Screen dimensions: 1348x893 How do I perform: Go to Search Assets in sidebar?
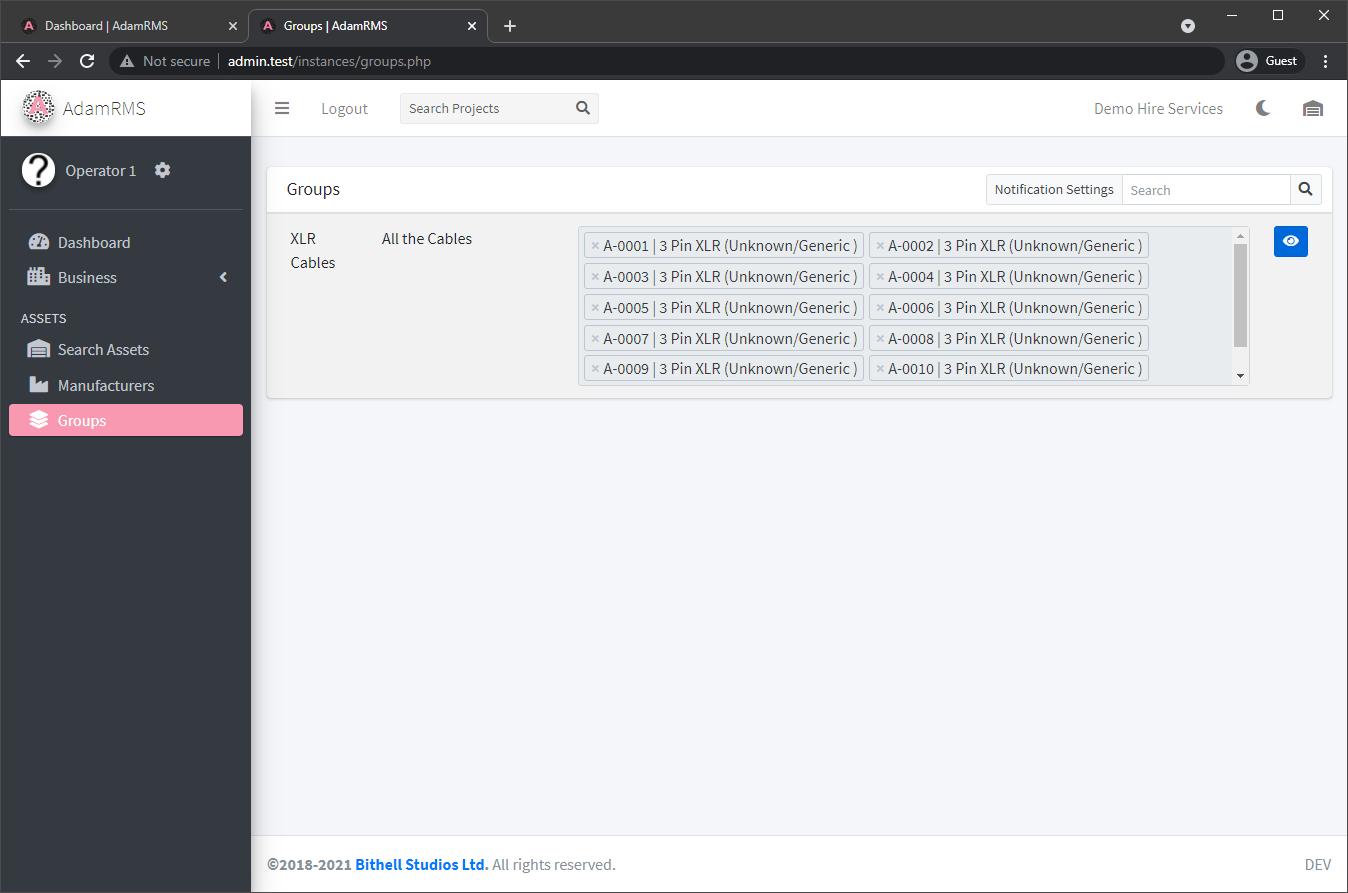103,350
